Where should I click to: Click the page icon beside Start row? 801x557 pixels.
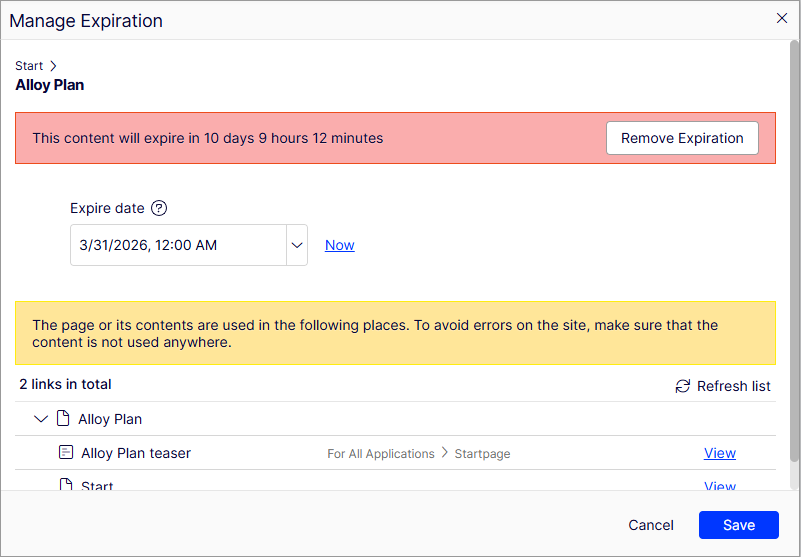66,484
